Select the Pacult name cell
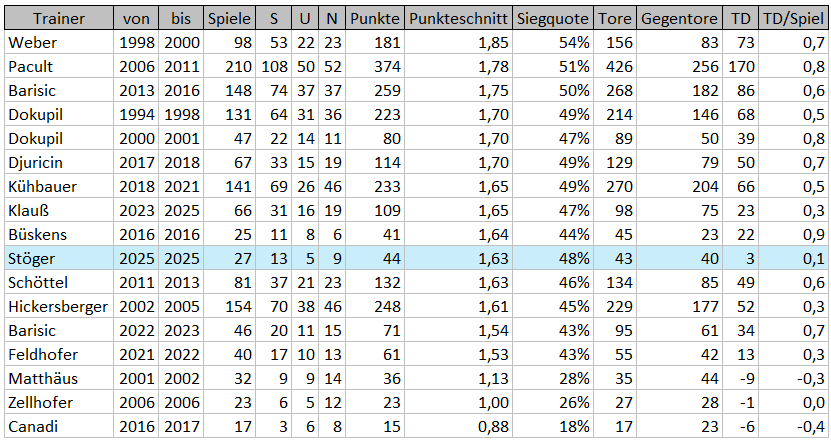The height and width of the screenshot is (441, 831). [x=57, y=66]
